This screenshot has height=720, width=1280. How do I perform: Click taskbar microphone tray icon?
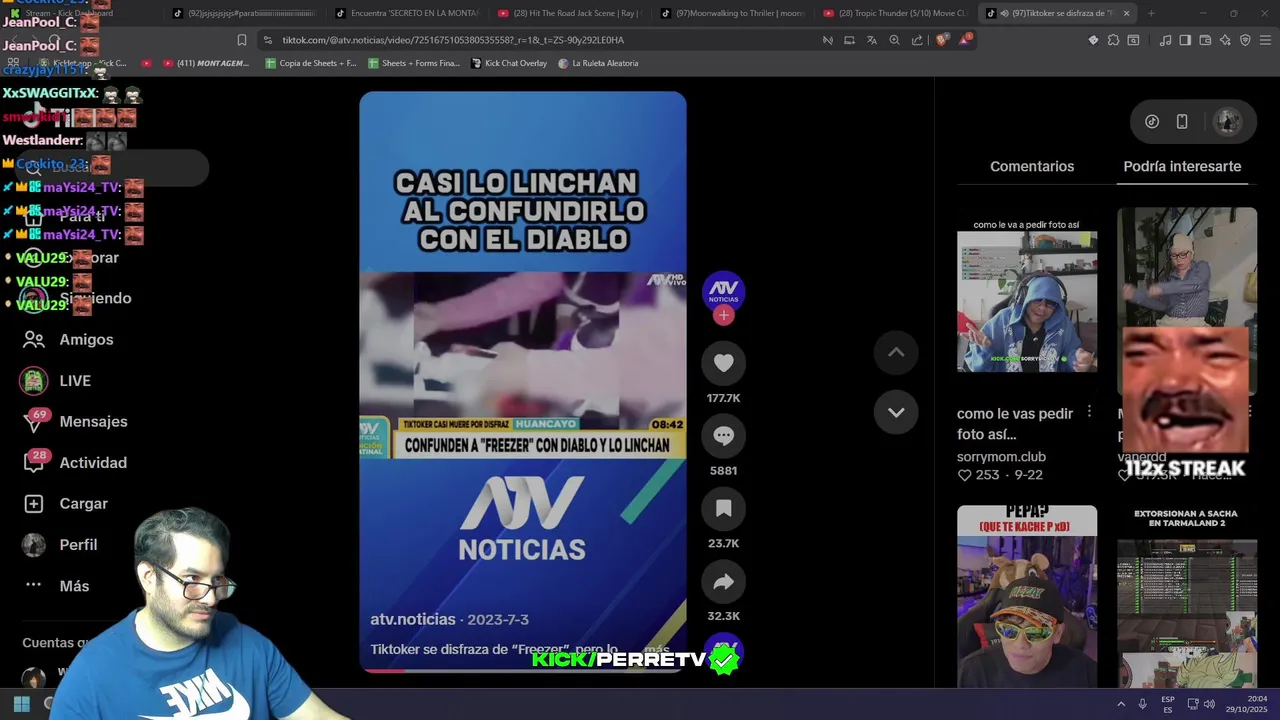click(1142, 704)
